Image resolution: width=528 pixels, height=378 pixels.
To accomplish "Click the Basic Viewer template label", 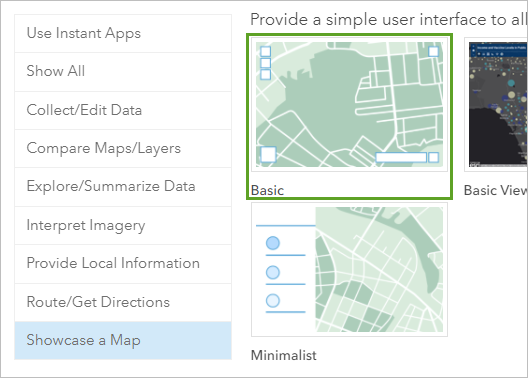I will click(496, 191).
